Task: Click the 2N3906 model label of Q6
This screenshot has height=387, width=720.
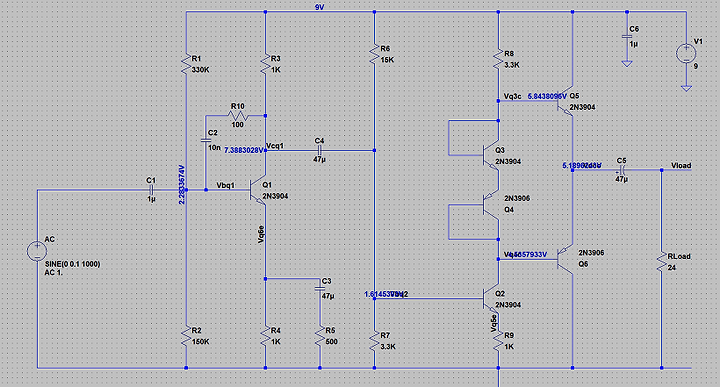Action: [x=591, y=253]
